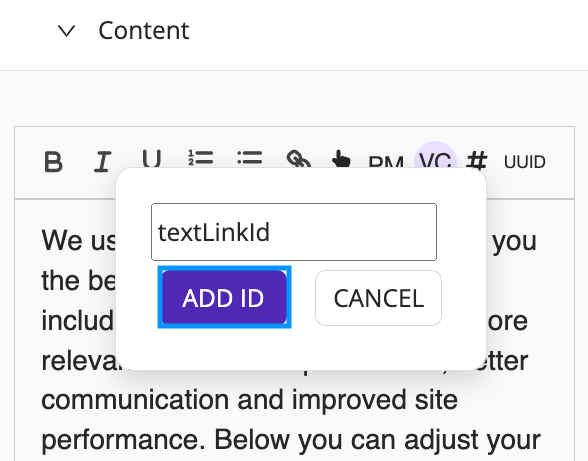588x461 pixels.
Task: Focus the textLinkId input field
Action: [294, 232]
